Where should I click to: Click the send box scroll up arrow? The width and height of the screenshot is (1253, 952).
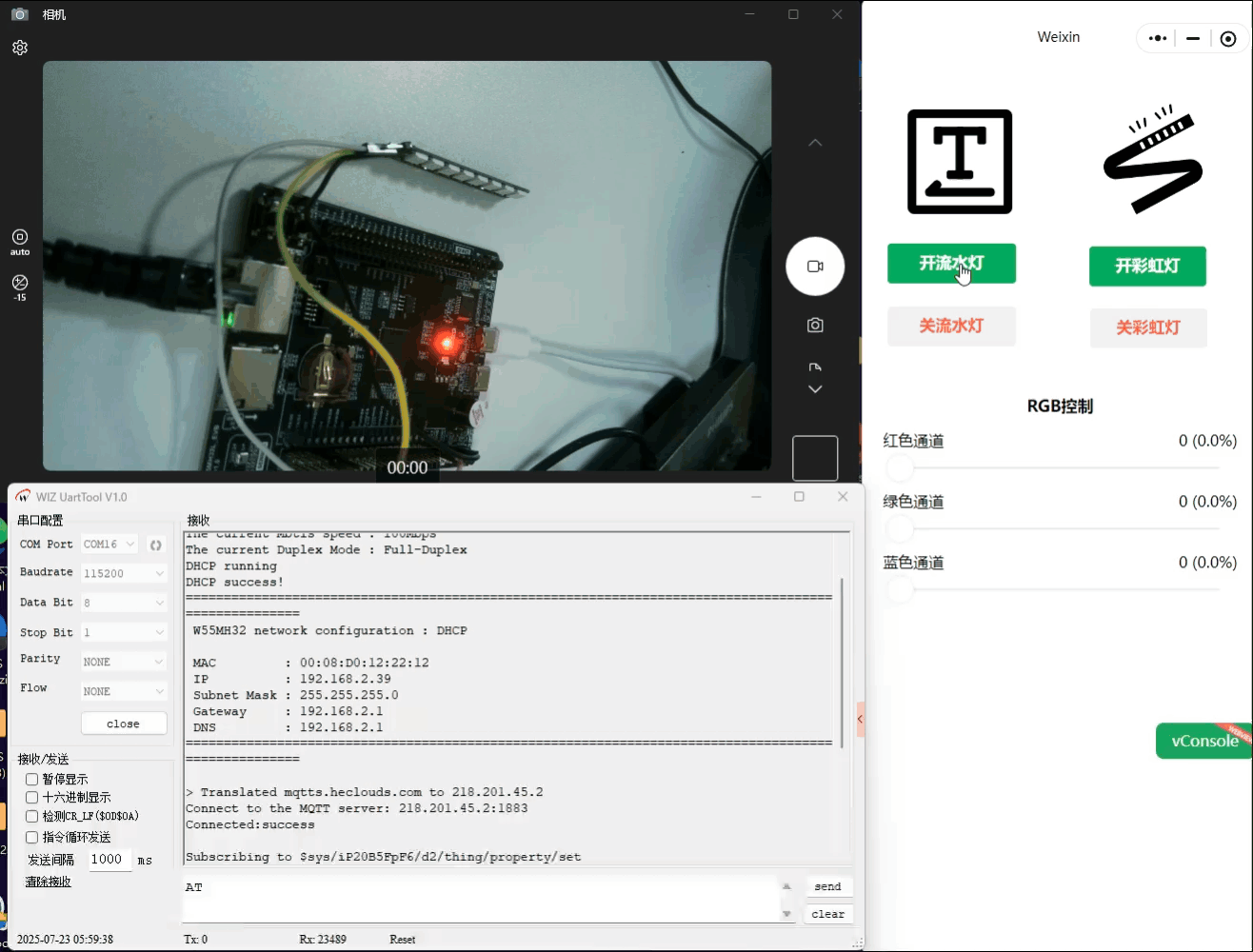[786, 886]
